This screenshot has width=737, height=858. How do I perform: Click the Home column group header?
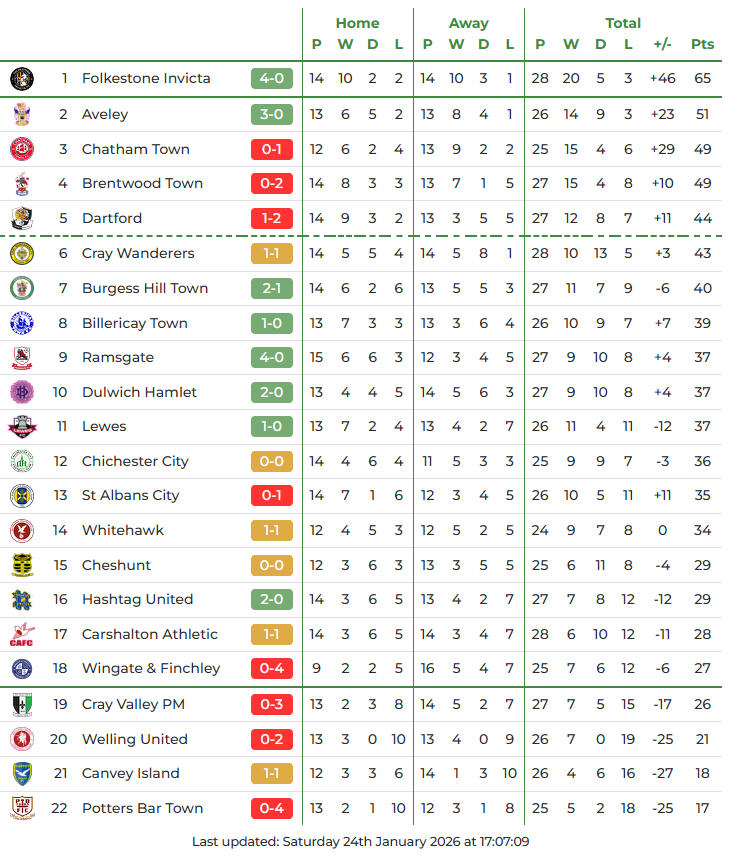click(357, 23)
